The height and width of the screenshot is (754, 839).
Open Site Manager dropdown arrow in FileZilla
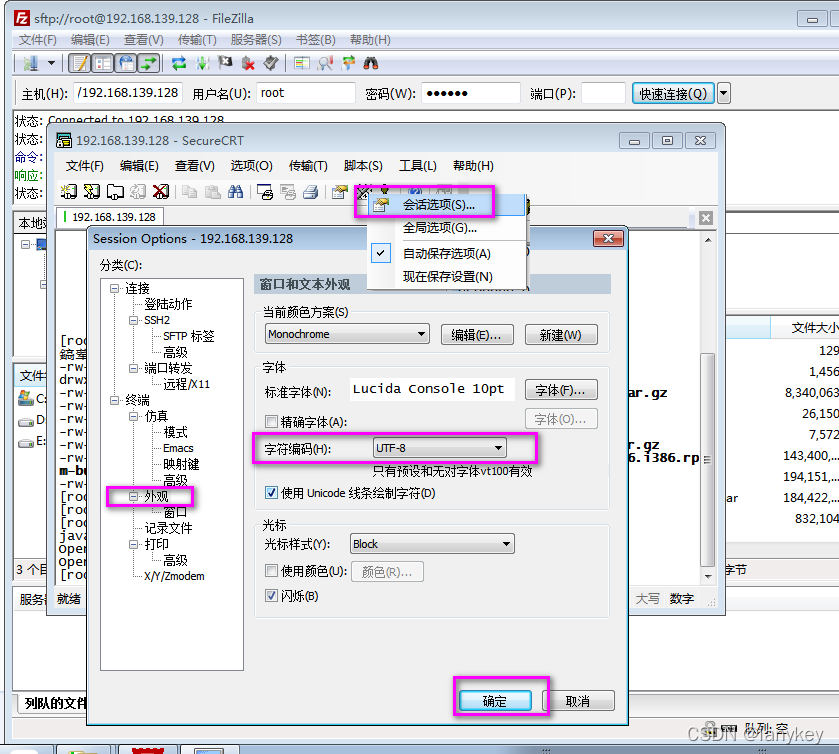(51, 63)
